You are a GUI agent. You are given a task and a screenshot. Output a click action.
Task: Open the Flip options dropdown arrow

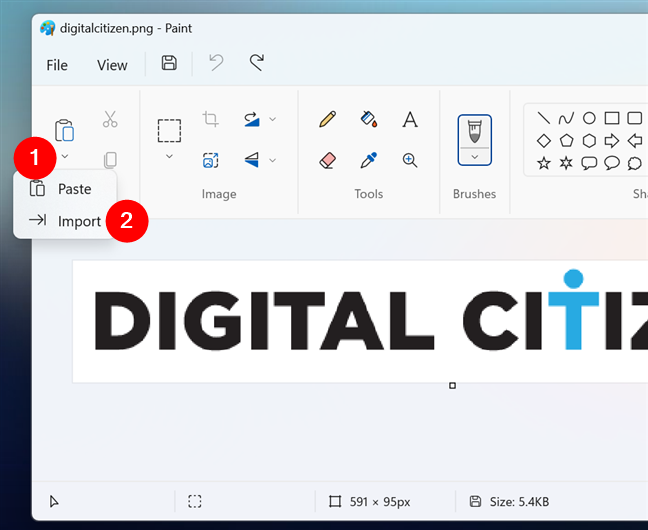click(x=273, y=160)
